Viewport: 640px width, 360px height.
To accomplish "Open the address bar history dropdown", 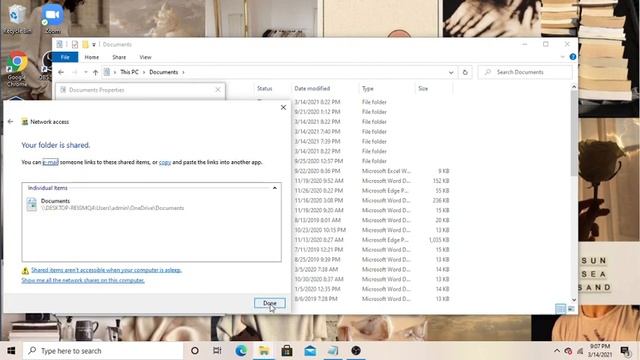I will pyautogui.click(x=451, y=72).
